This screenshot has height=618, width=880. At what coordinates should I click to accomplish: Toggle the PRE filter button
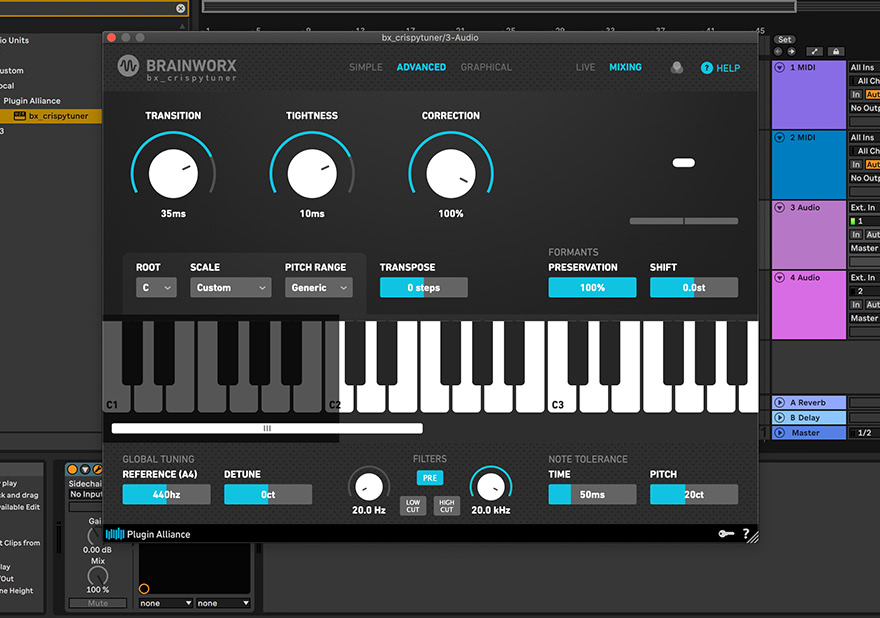(429, 478)
